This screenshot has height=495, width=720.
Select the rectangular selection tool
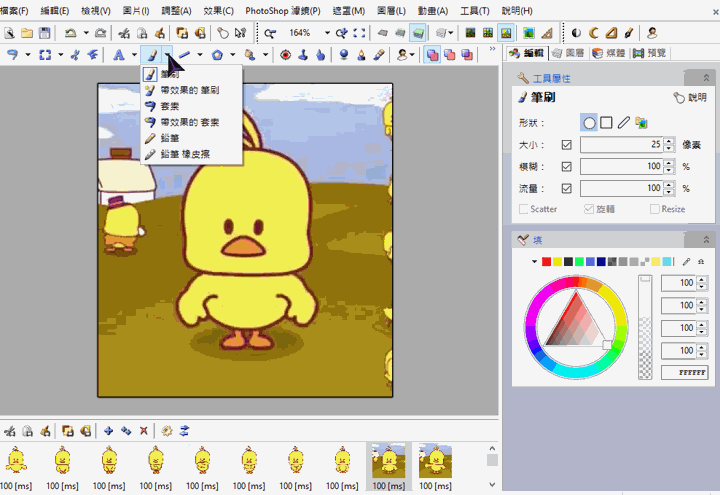45,55
